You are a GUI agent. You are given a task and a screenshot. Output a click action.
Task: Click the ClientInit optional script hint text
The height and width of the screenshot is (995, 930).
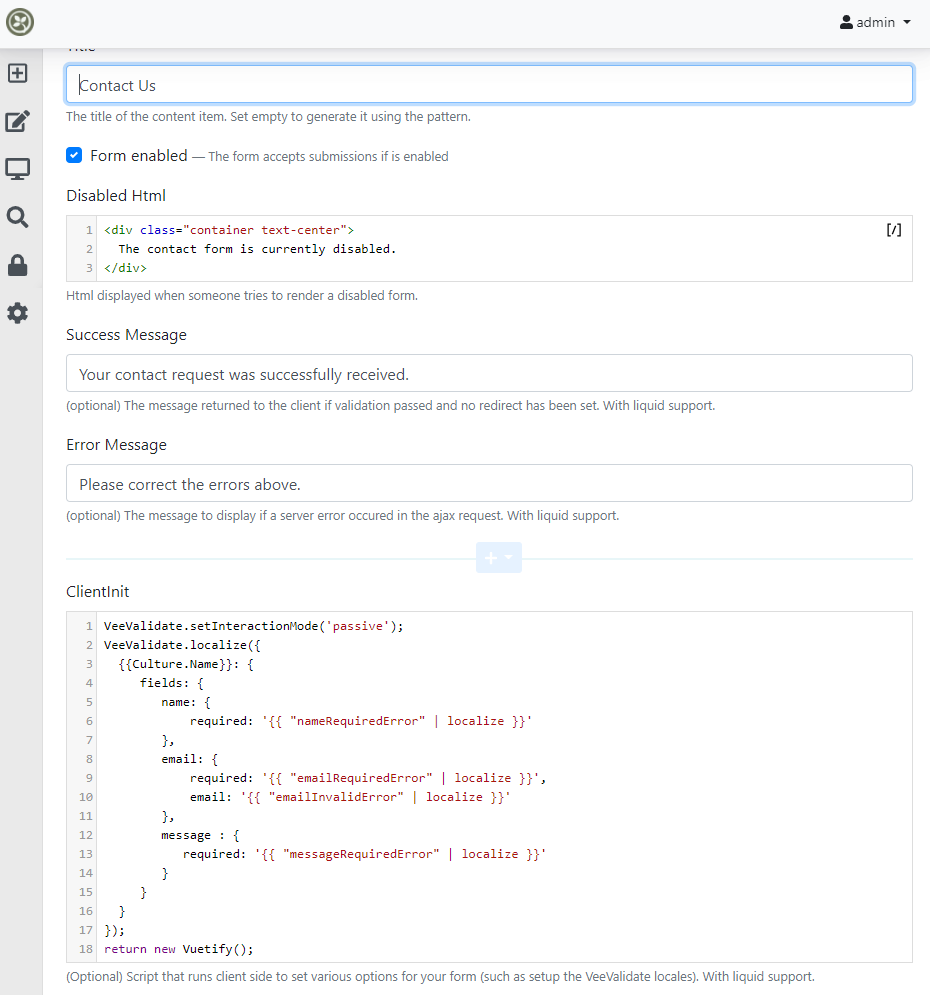pyautogui.click(x=440, y=977)
